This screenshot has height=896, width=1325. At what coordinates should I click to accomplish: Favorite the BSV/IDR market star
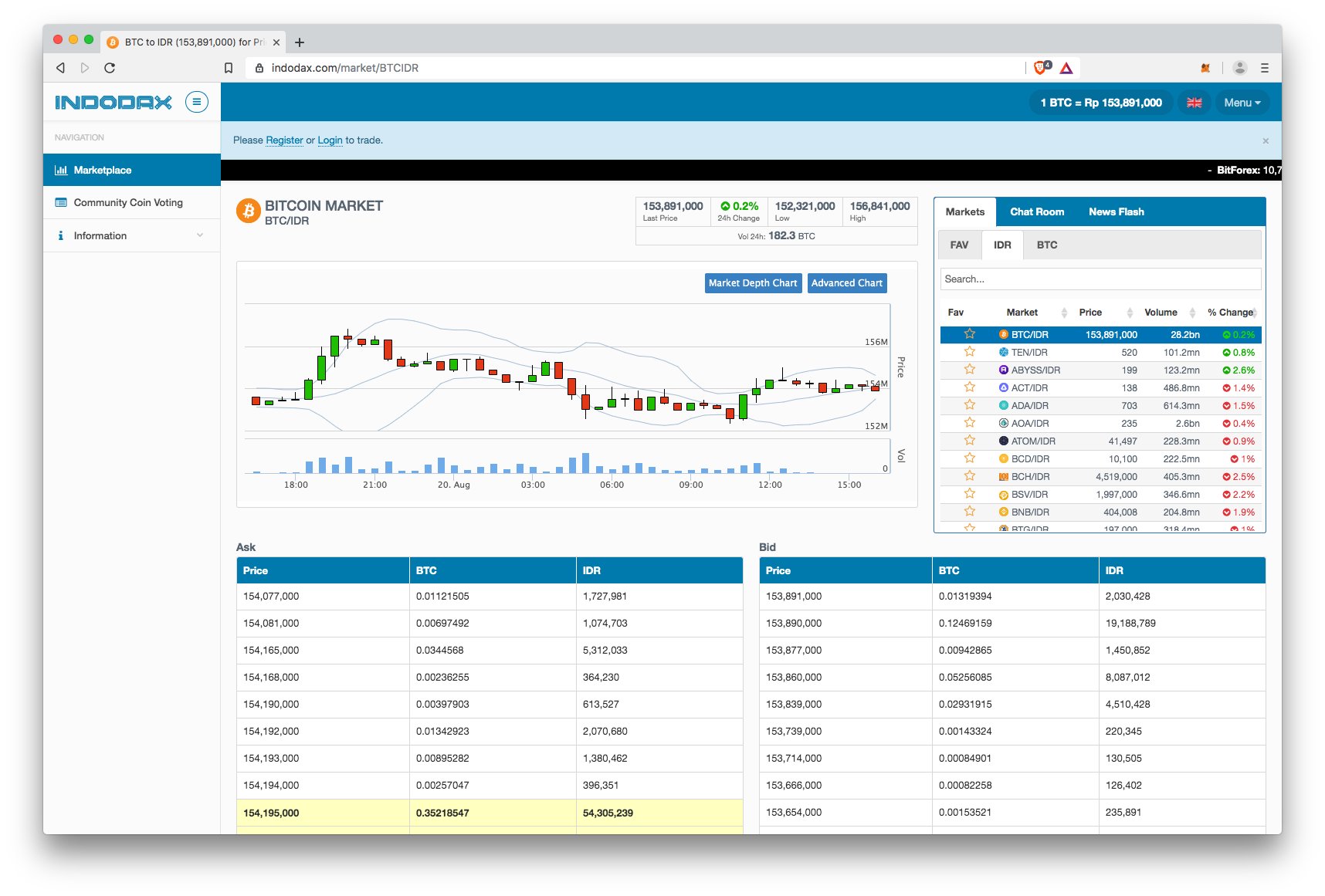tap(970, 494)
